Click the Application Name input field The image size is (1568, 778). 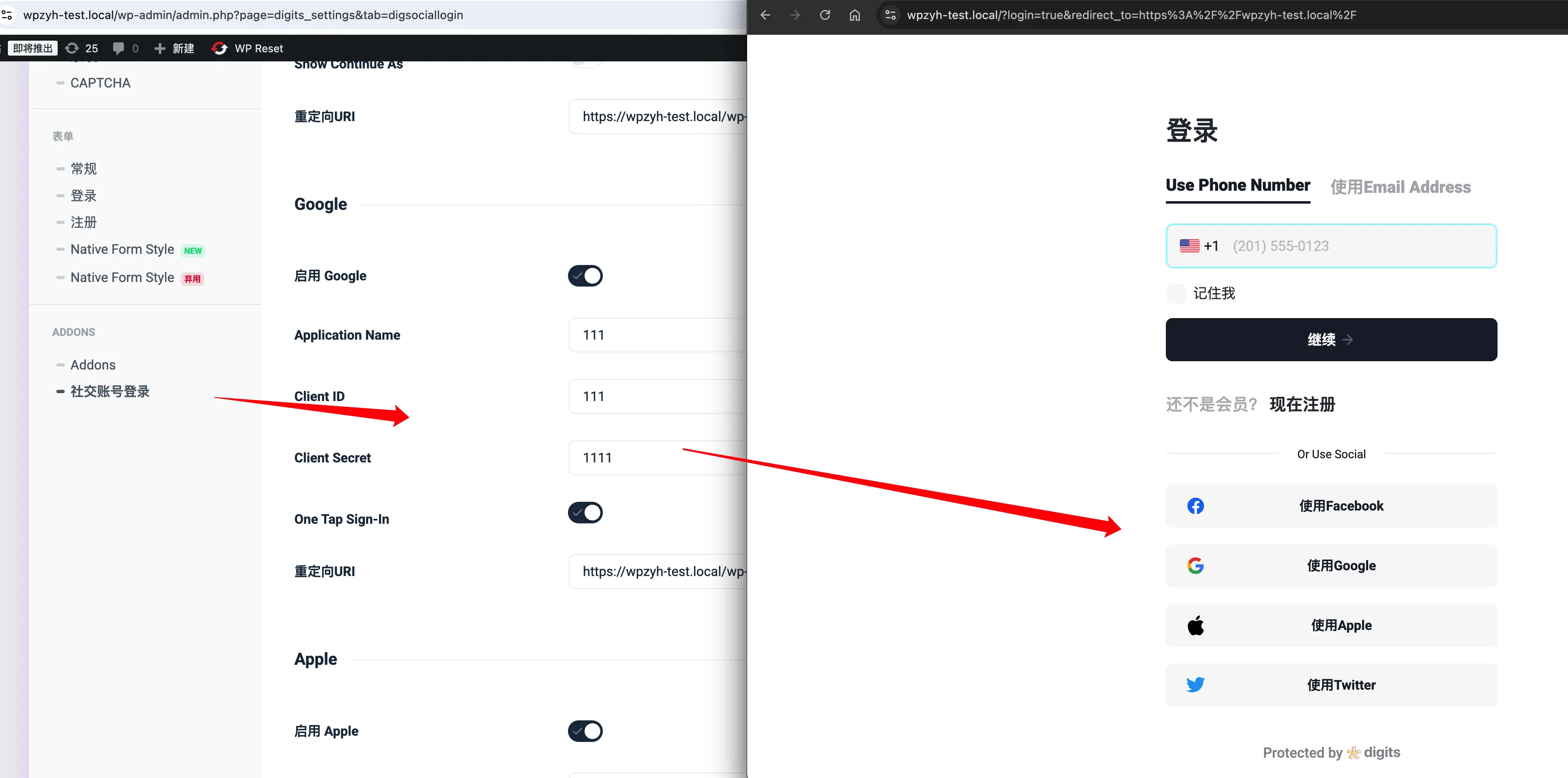tap(658, 335)
